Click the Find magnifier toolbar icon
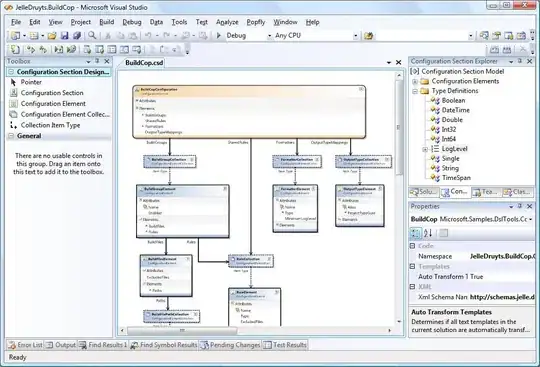Screen dimensions: 540x367 92,35
